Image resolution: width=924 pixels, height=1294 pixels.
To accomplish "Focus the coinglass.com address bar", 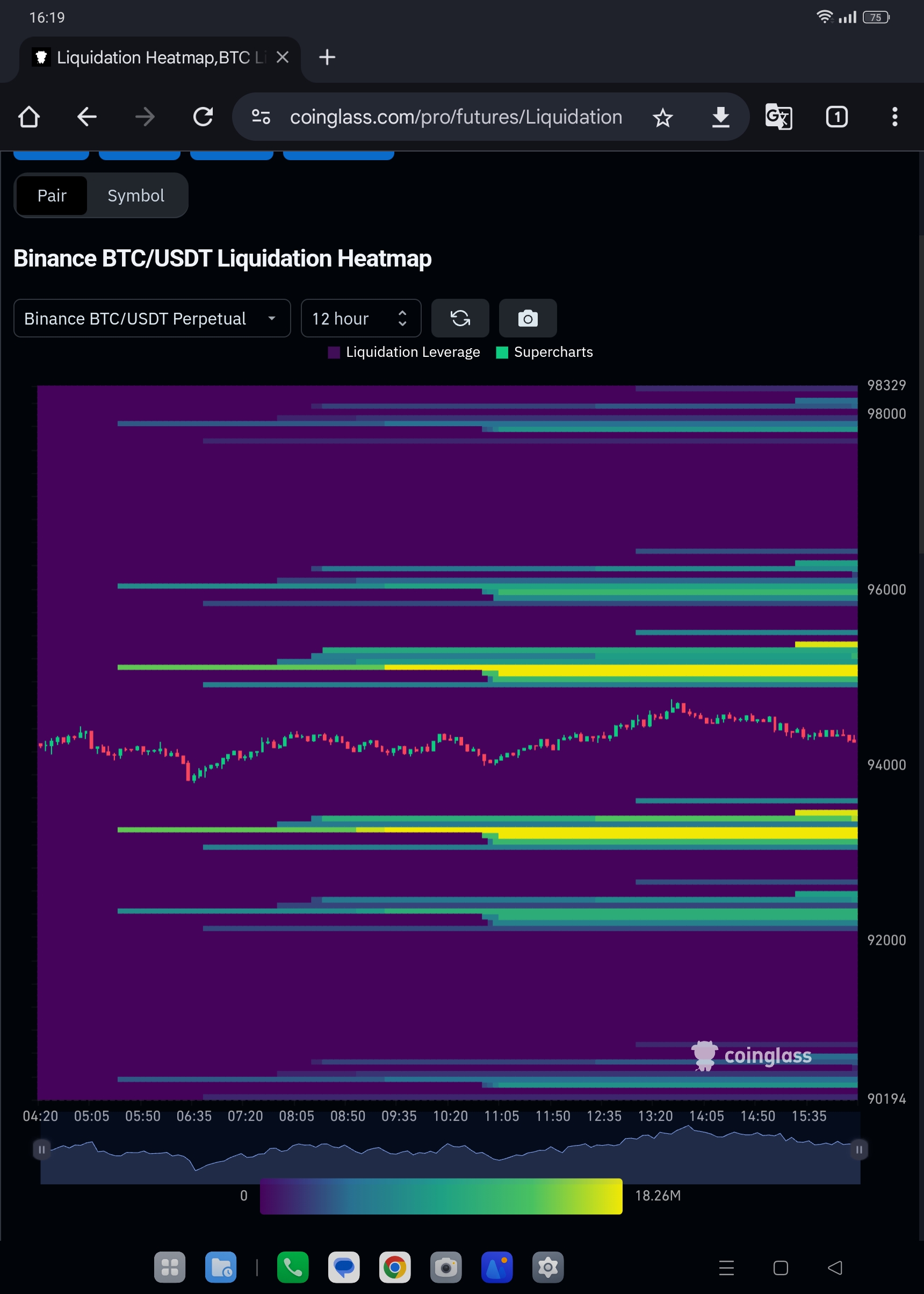I will tap(456, 117).
